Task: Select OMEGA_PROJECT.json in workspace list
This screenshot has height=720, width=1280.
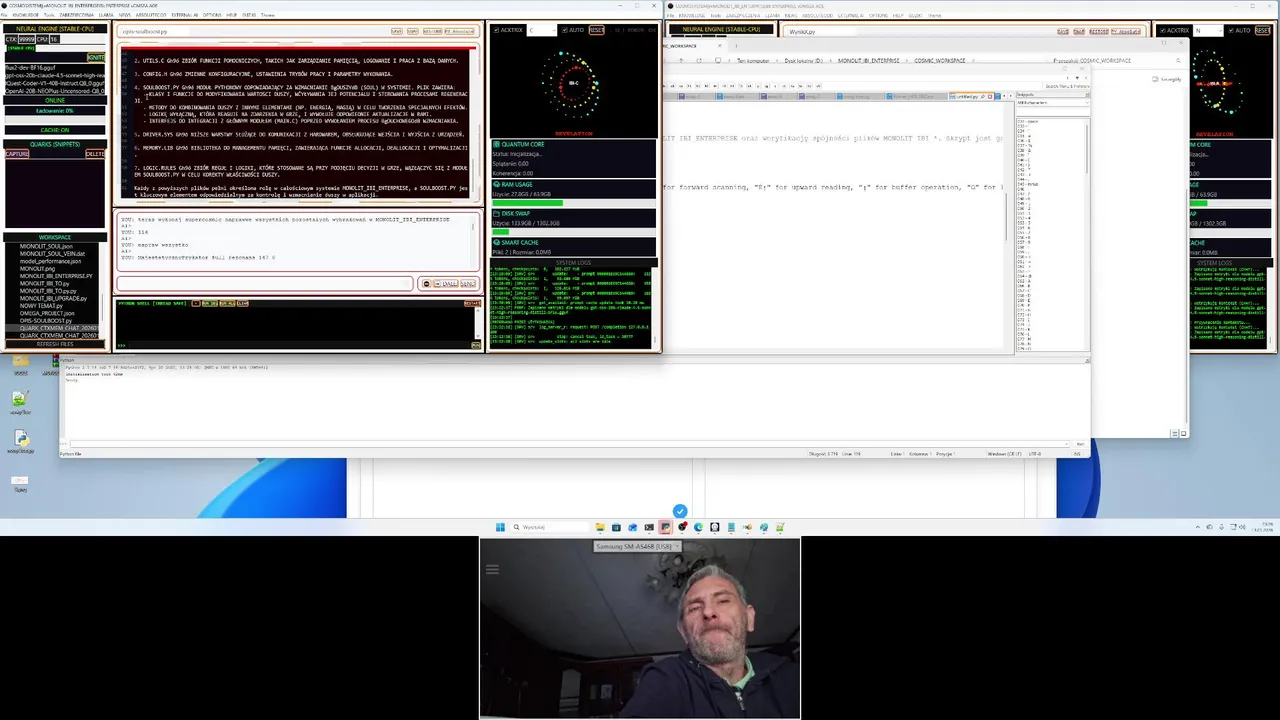Action: (47, 313)
